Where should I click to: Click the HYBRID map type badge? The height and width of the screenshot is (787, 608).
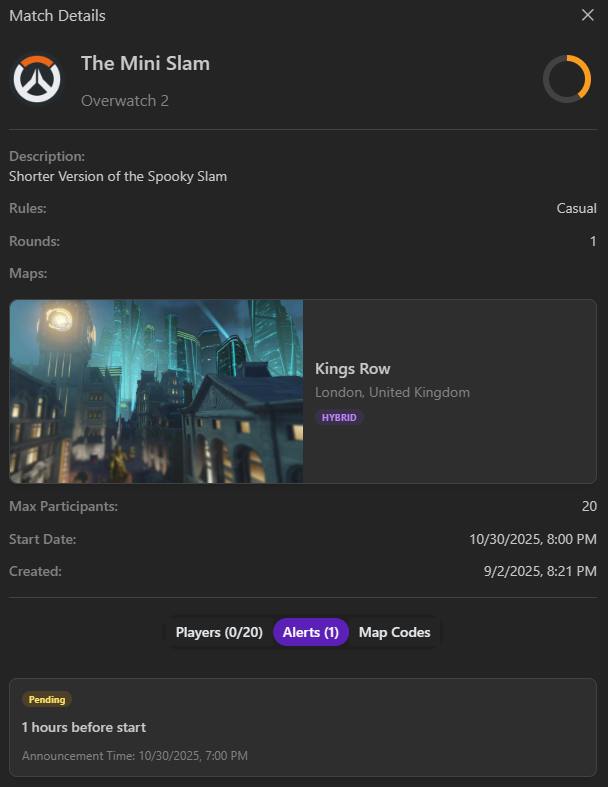point(339,417)
